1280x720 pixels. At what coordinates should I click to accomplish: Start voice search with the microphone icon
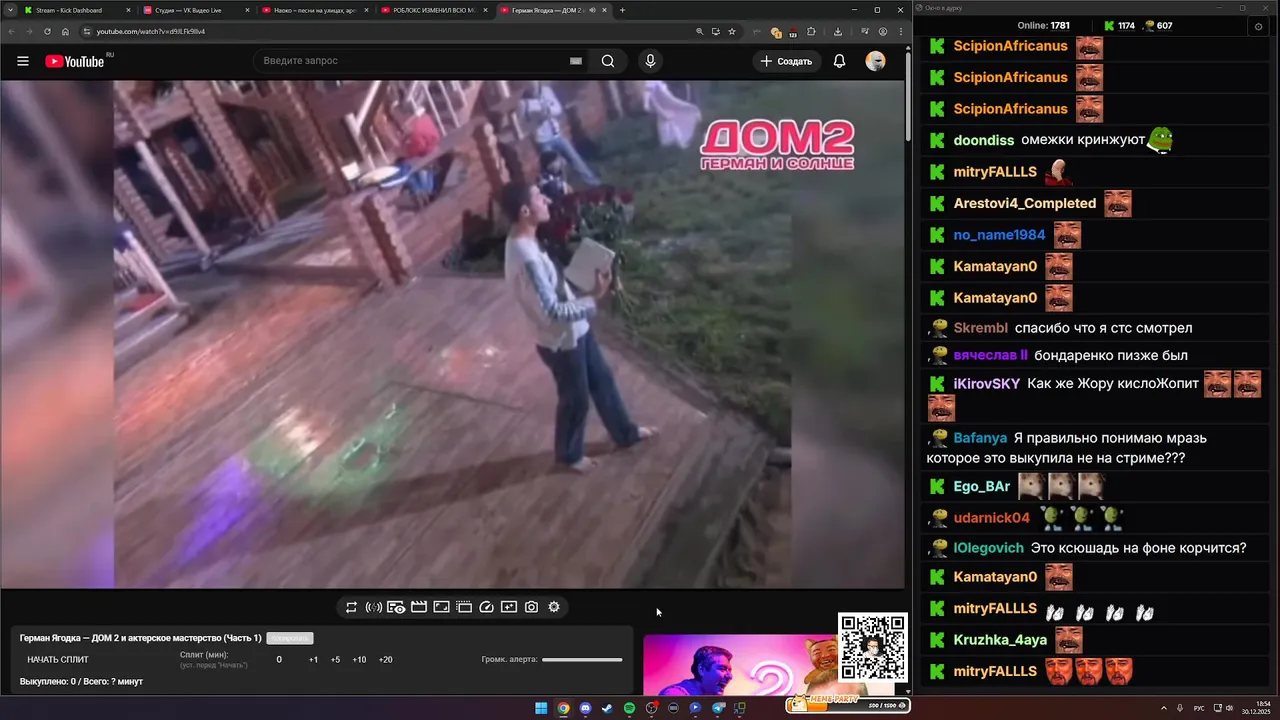click(650, 61)
